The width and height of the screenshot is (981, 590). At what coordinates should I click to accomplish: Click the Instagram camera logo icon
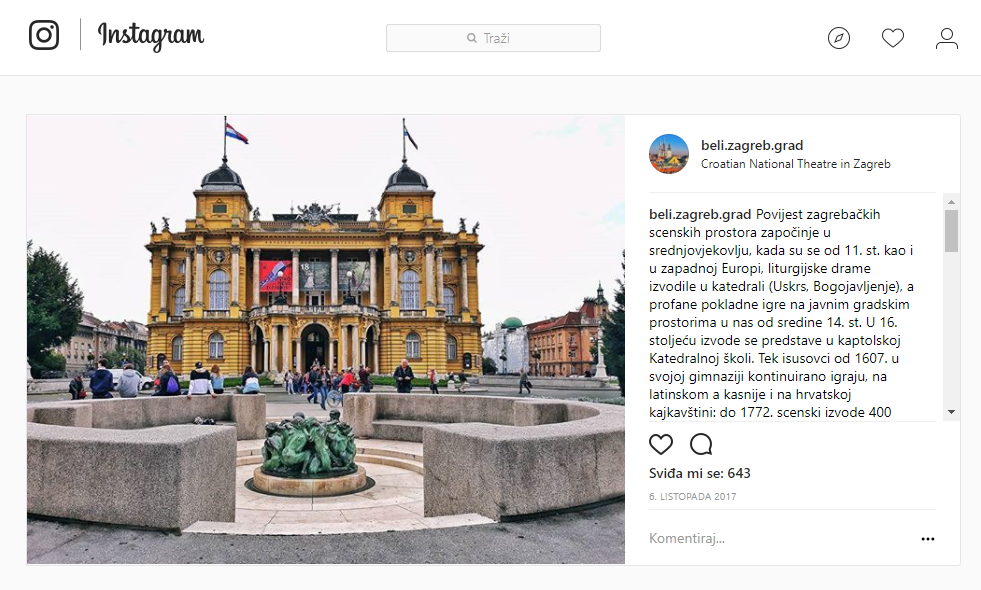pyautogui.click(x=44, y=35)
